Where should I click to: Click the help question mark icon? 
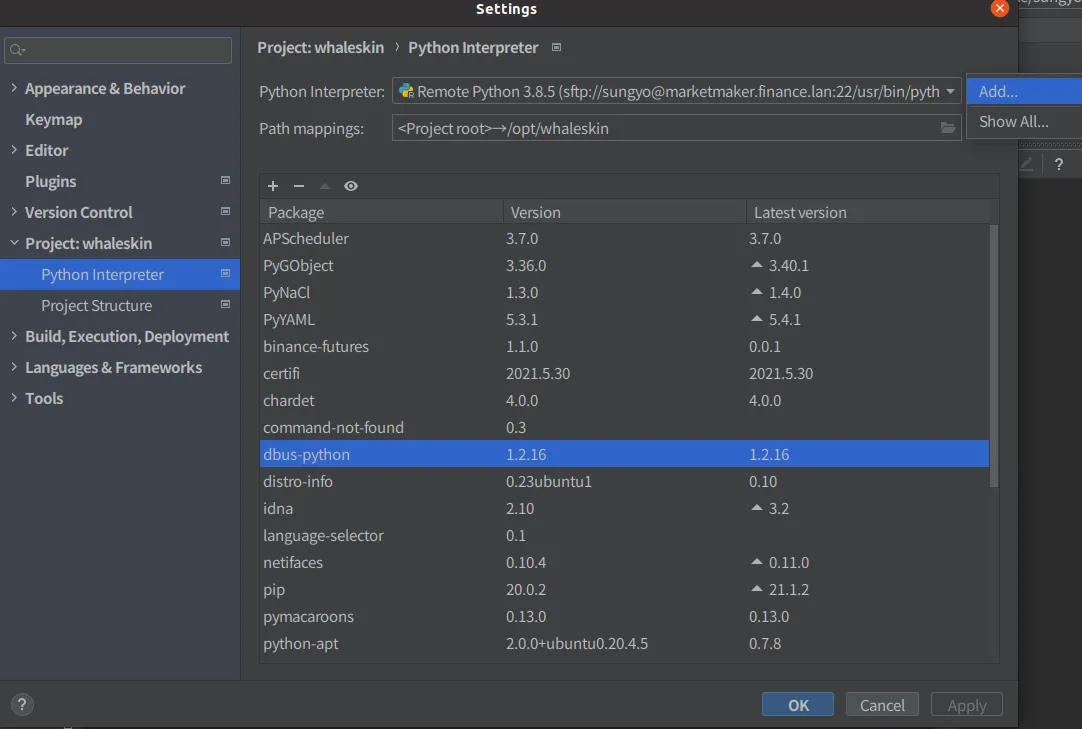pos(22,704)
